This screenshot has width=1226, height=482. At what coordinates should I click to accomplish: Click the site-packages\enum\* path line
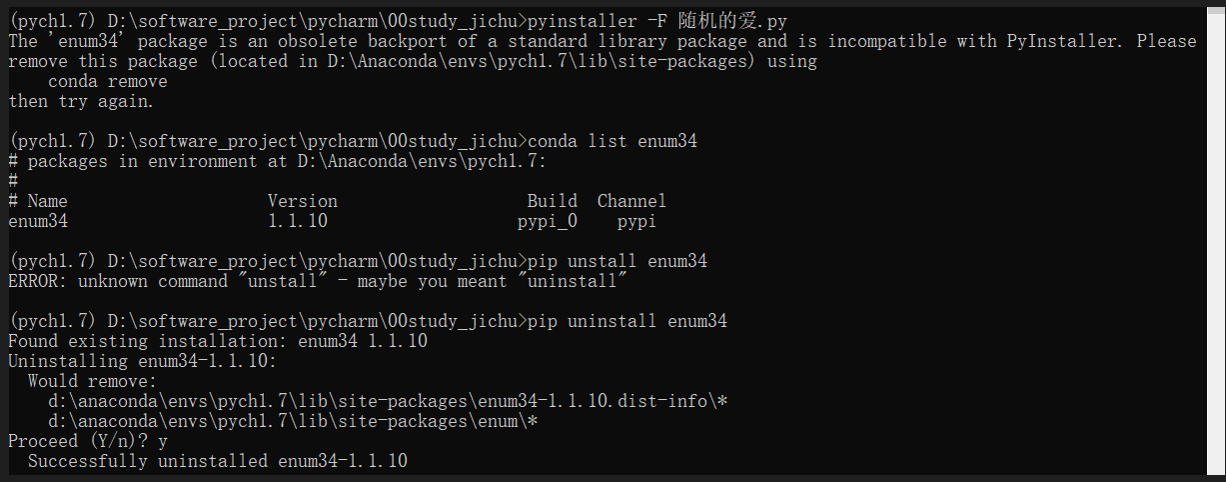click(x=293, y=421)
